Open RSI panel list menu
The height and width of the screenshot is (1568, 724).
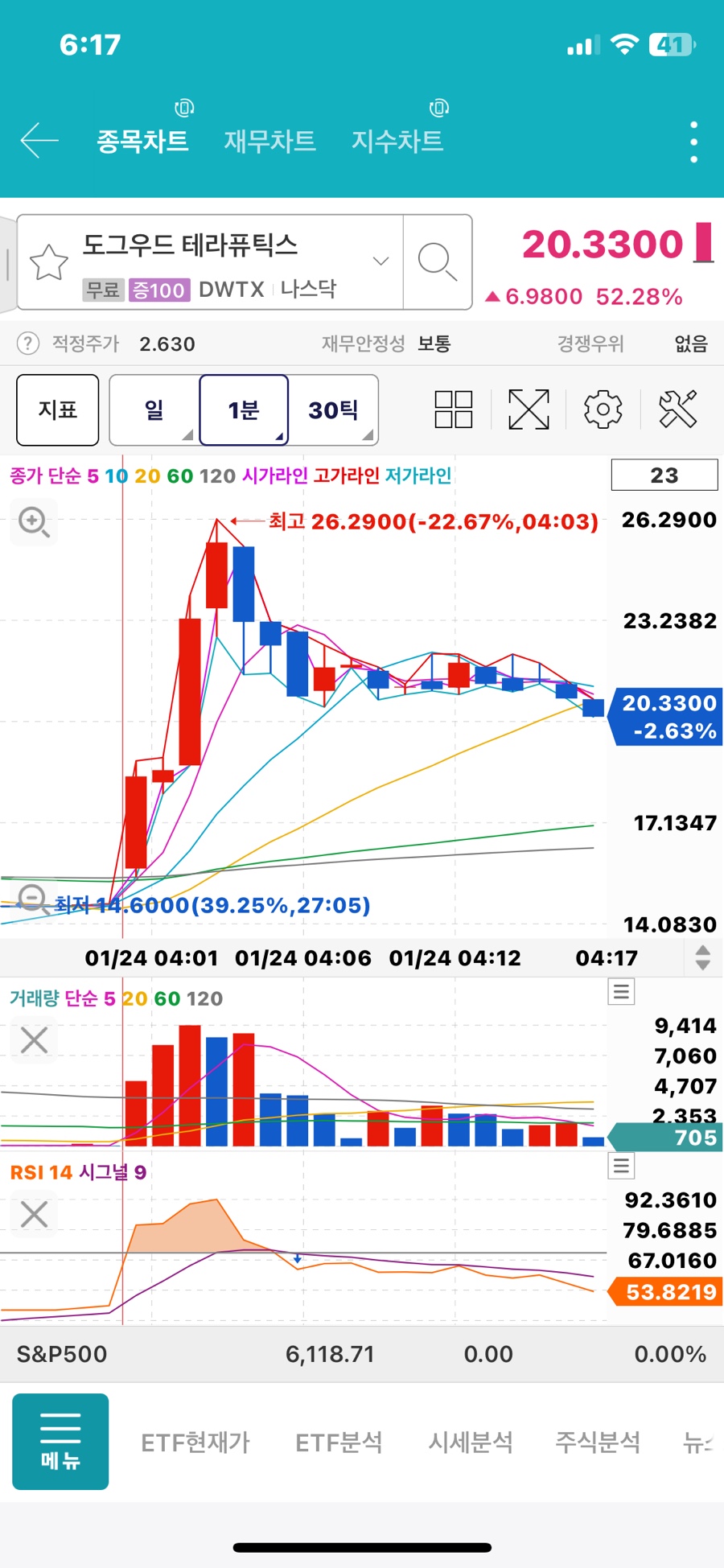coord(621,1165)
